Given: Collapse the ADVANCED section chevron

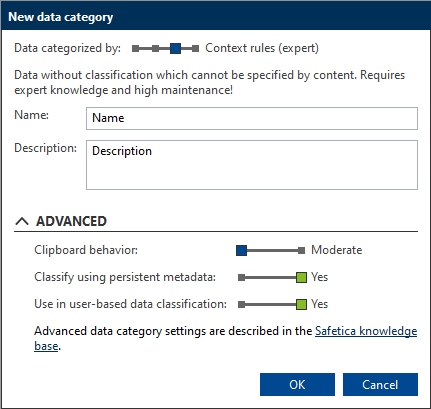Looking at the screenshot, I should coord(22,221).
